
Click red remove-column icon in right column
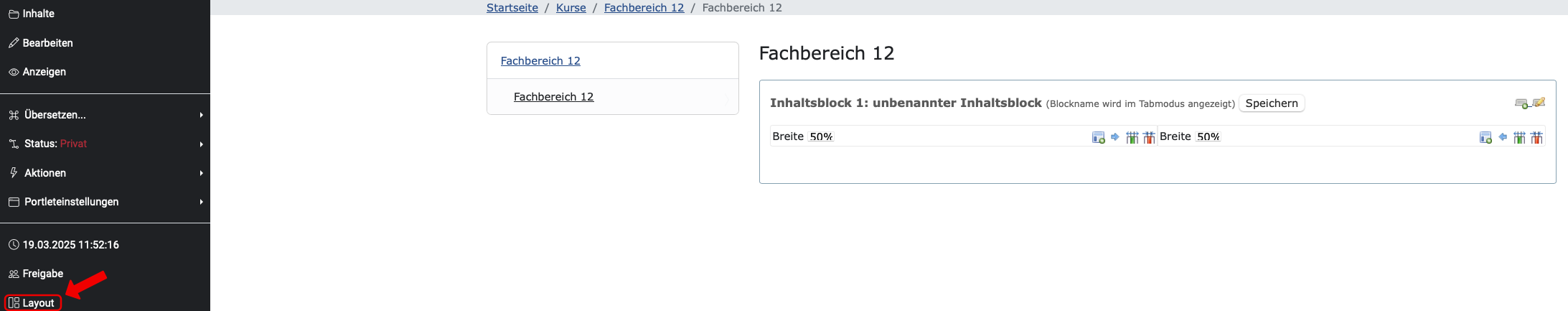point(1536,137)
